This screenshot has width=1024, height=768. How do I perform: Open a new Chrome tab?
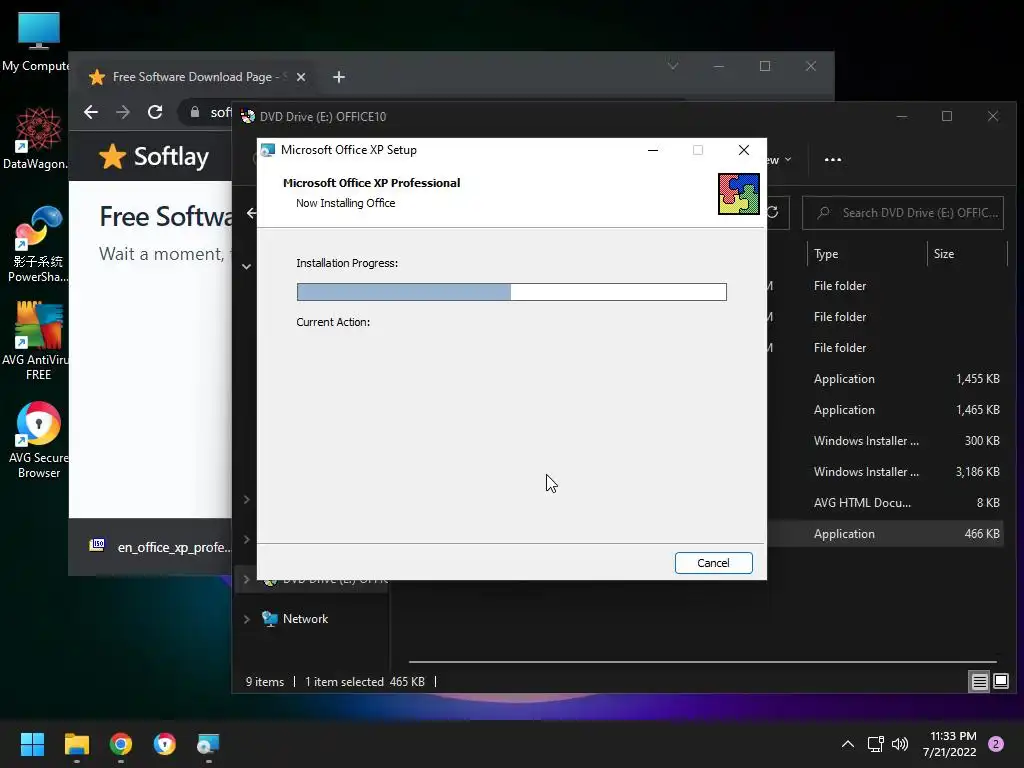[339, 77]
